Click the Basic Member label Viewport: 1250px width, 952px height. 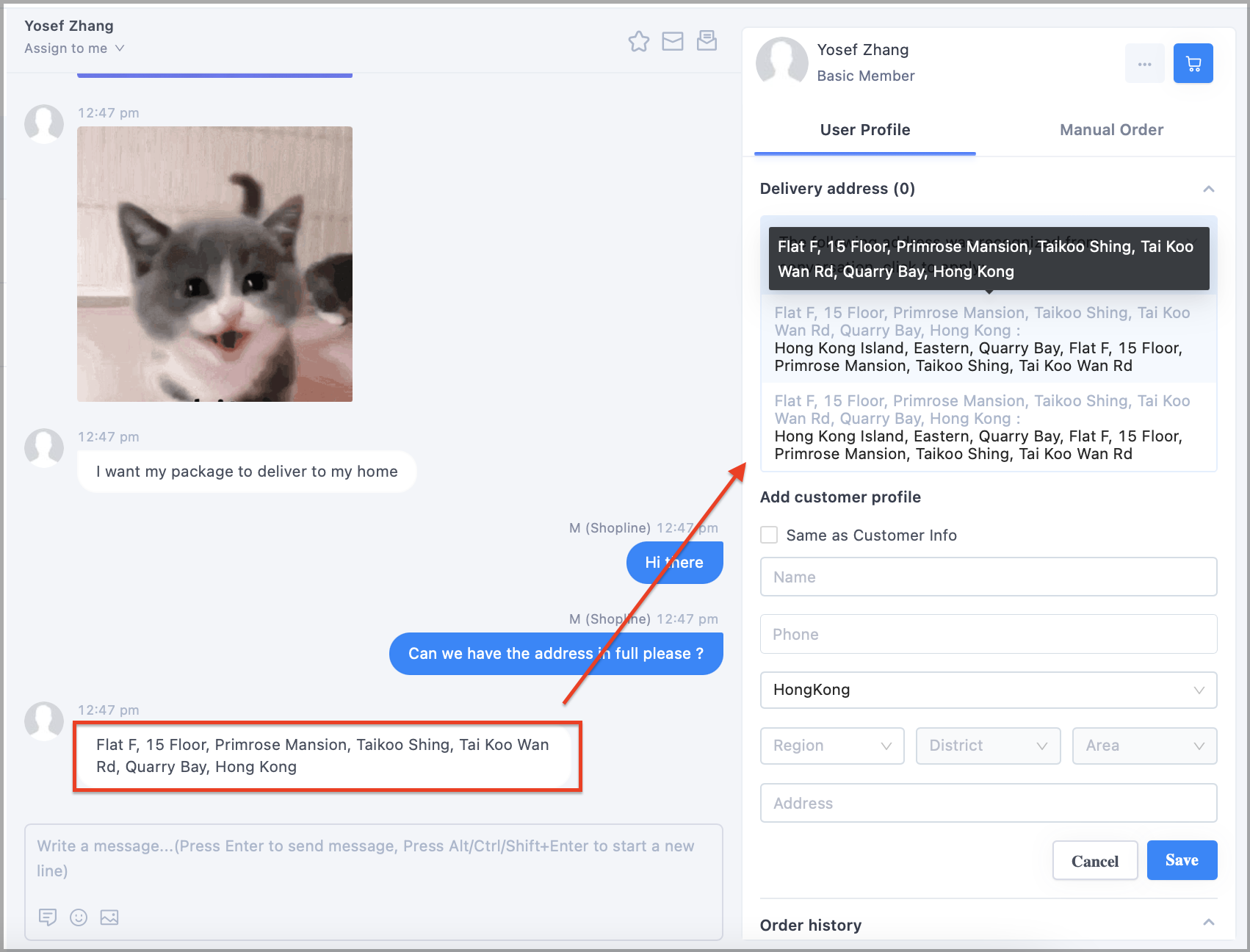click(x=866, y=76)
